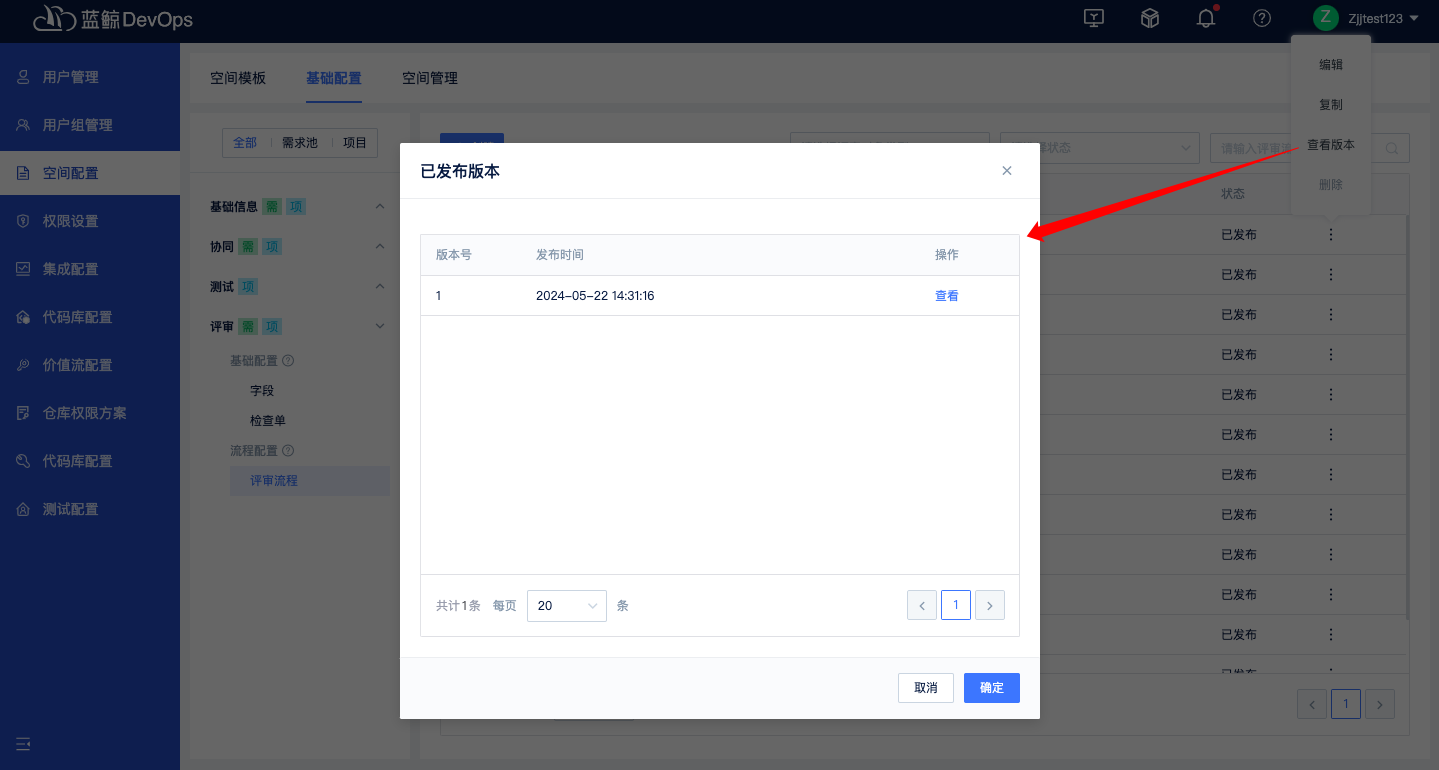Select the 项目 filter option

coord(355,143)
